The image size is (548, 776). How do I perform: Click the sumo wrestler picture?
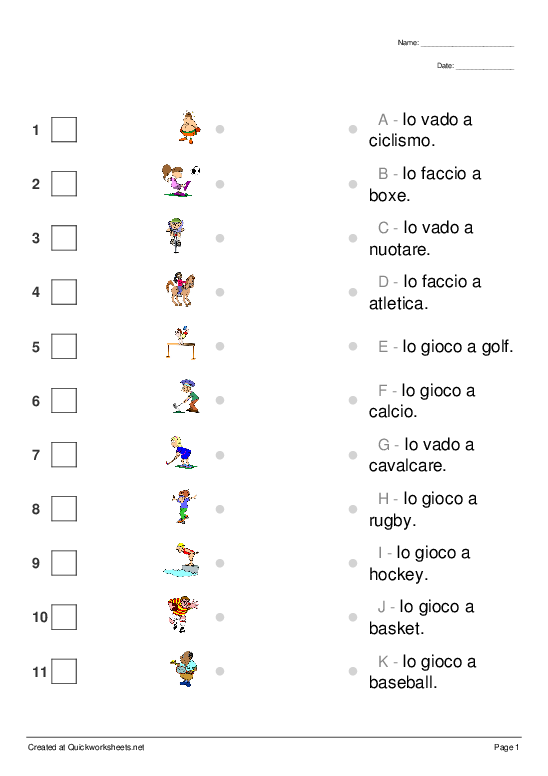click(x=190, y=128)
